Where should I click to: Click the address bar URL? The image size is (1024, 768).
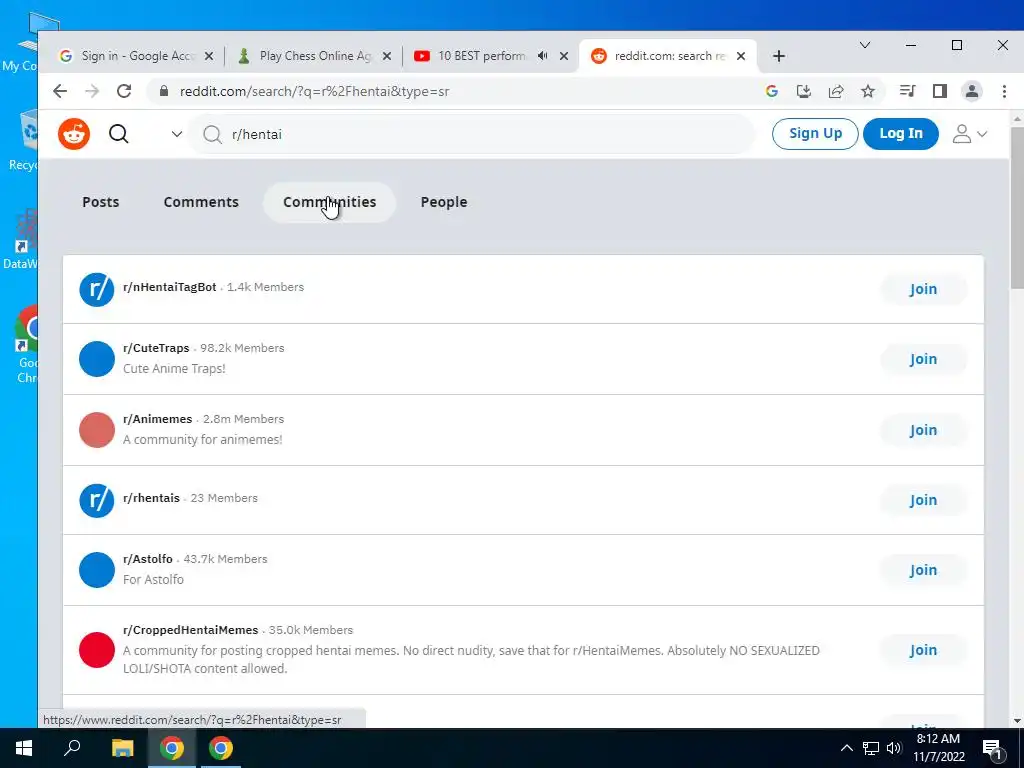tap(315, 91)
